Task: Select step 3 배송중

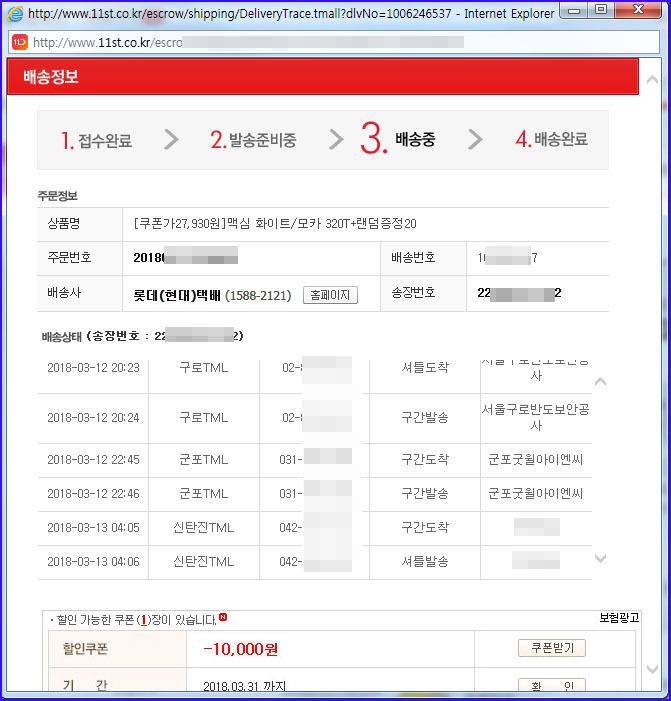Action: (x=397, y=139)
